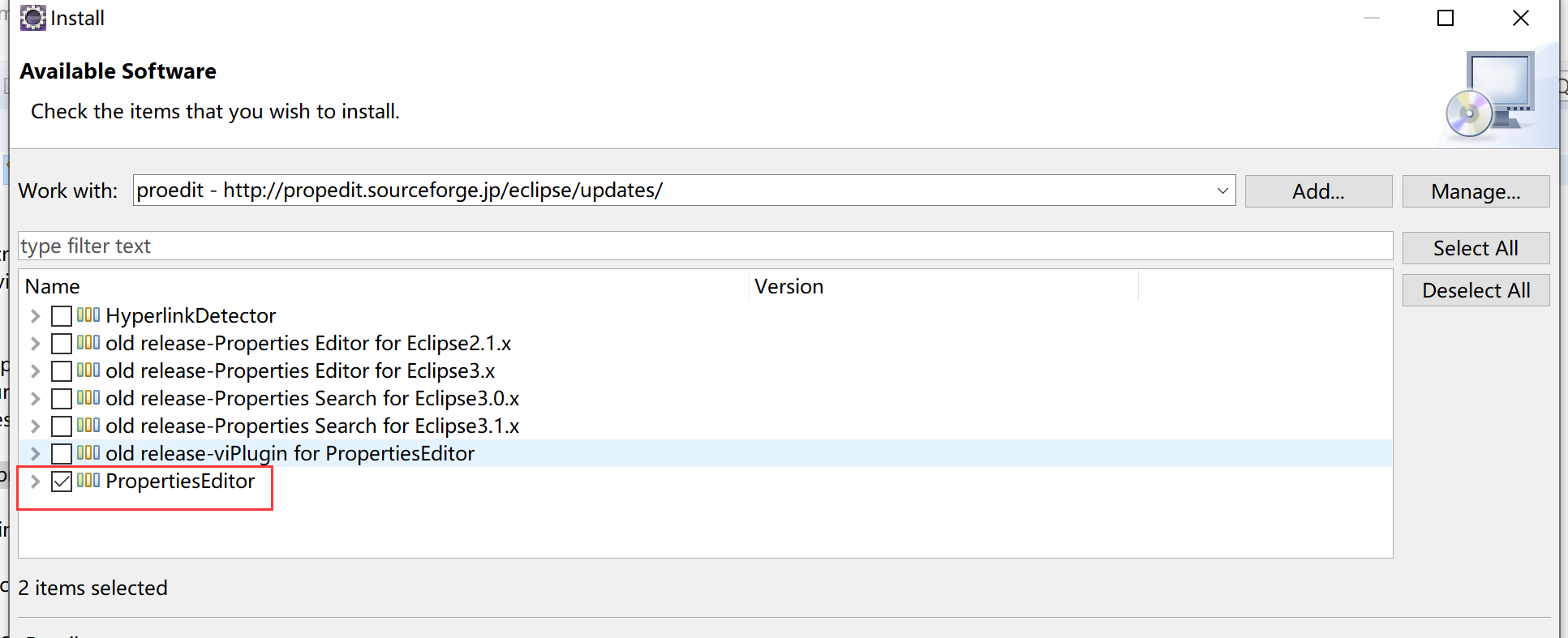
Task: Check old release-Properties Editor for Eclipse3.x
Action: [x=62, y=371]
